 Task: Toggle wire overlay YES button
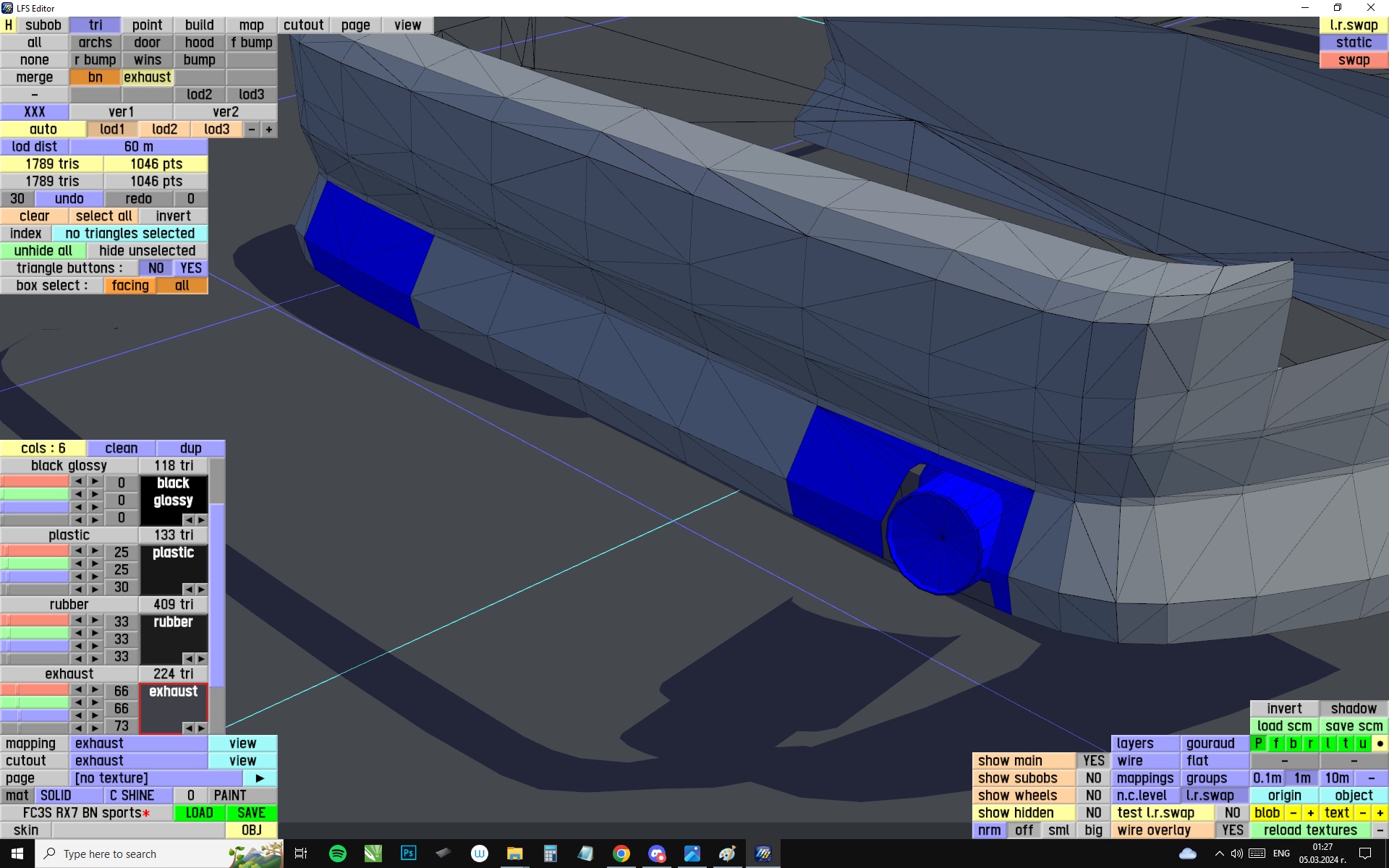point(1232,830)
